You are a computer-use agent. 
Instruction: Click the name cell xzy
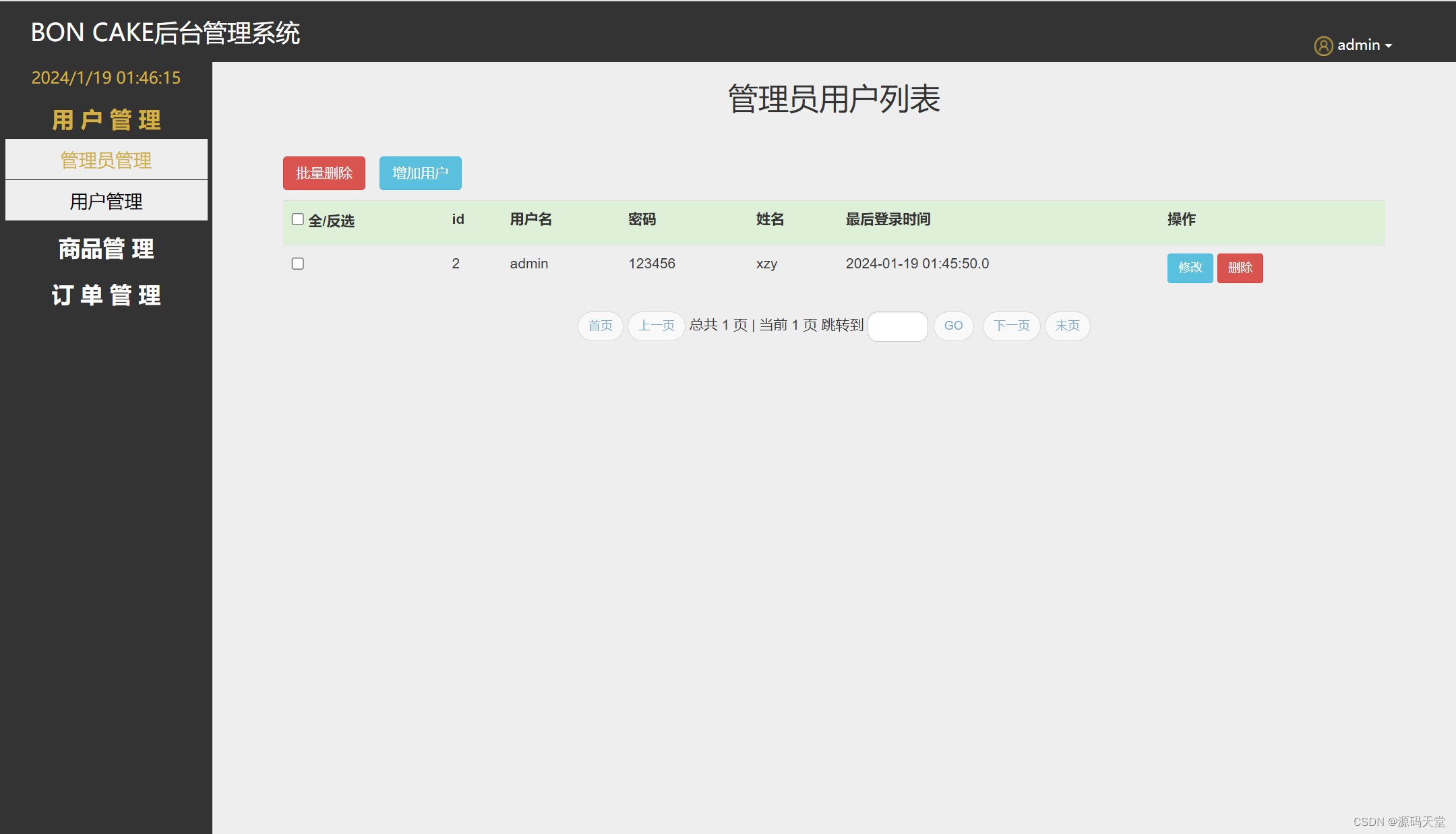point(767,264)
